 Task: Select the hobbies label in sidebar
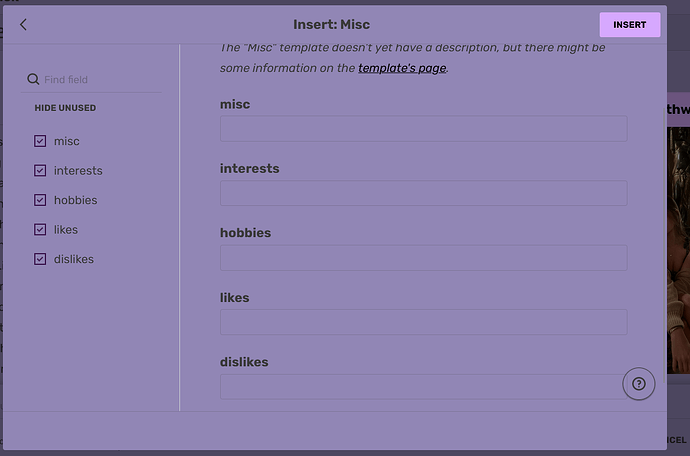point(76,200)
